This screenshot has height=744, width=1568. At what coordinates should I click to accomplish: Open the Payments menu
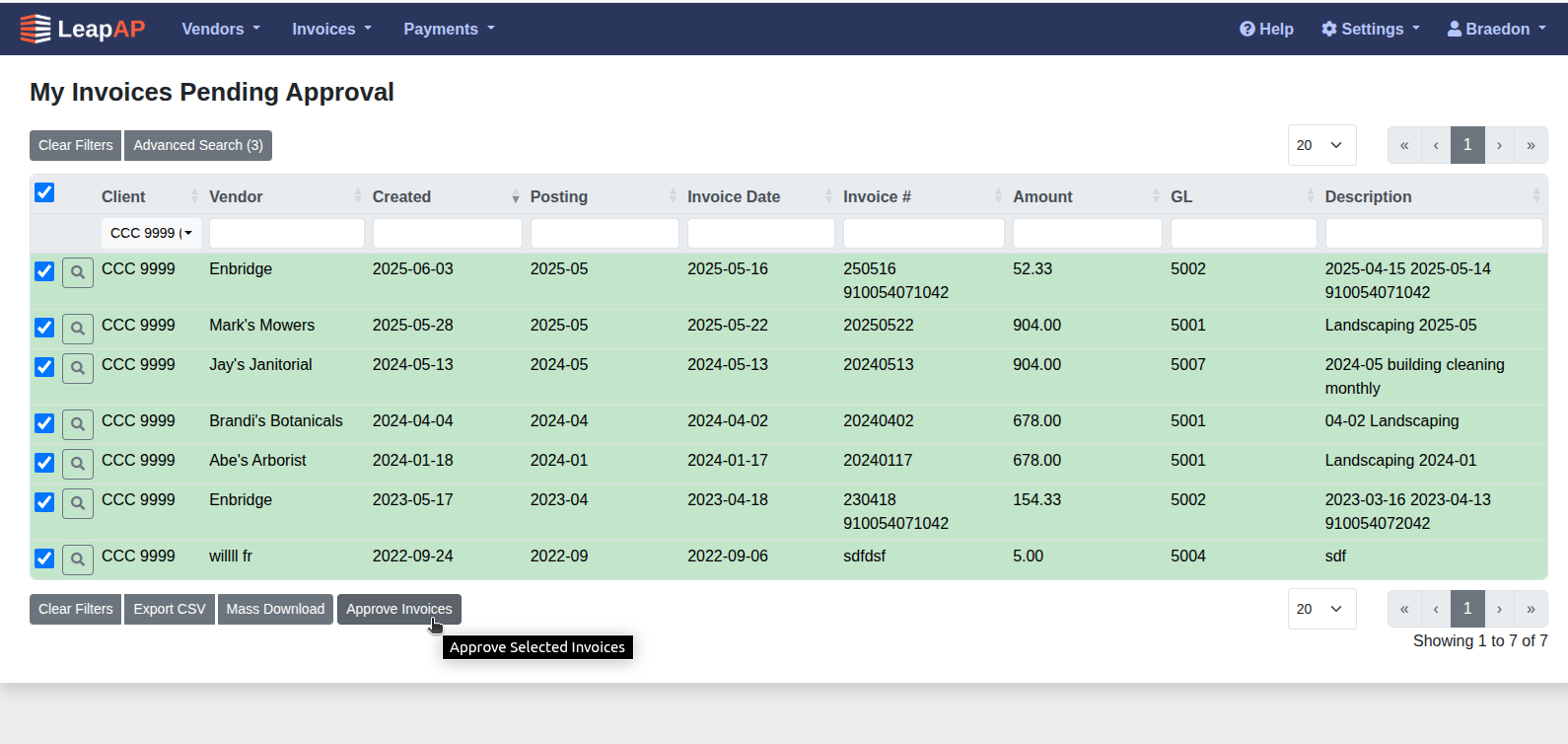click(x=449, y=29)
